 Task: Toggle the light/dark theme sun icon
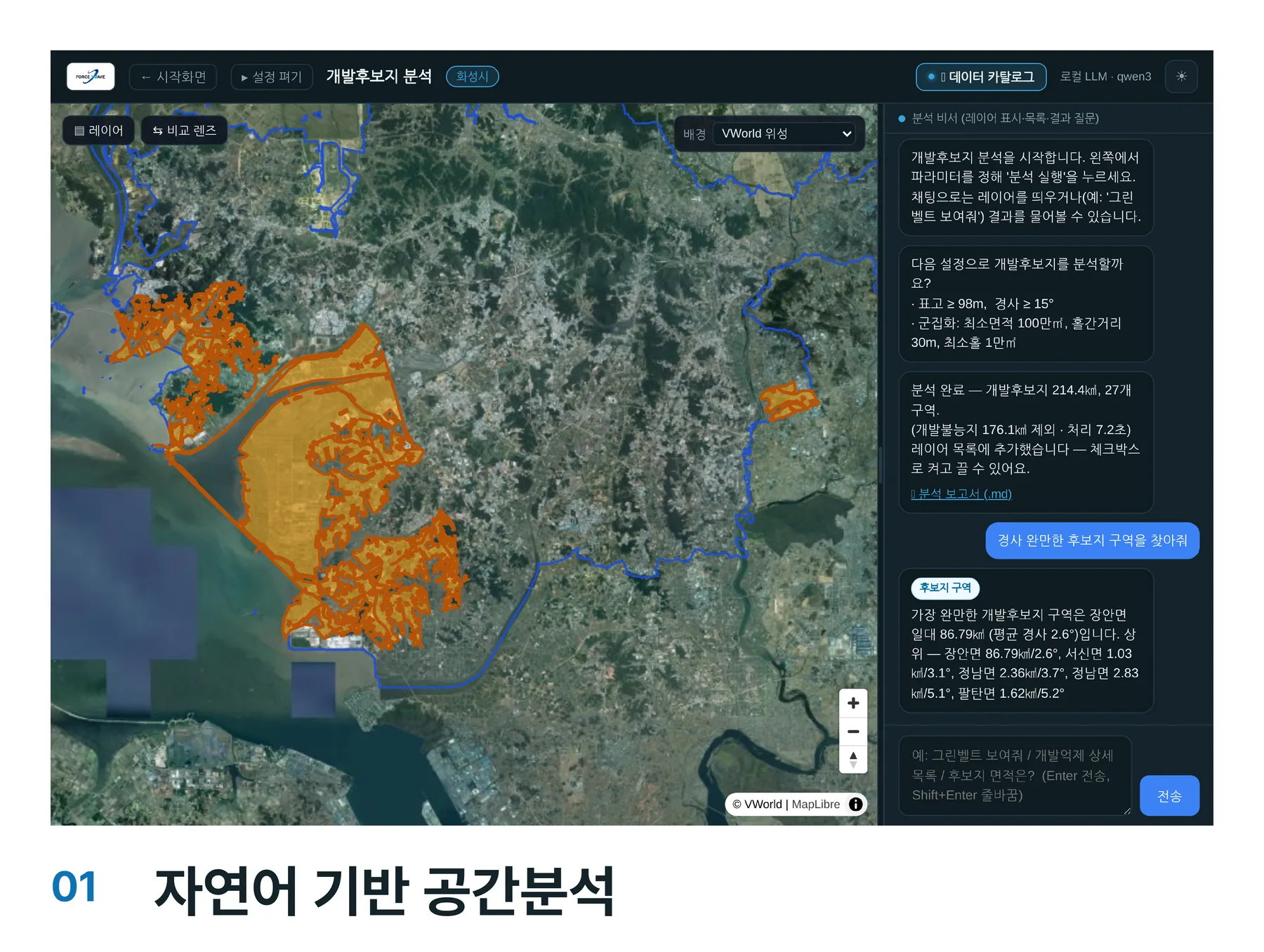coord(1182,77)
